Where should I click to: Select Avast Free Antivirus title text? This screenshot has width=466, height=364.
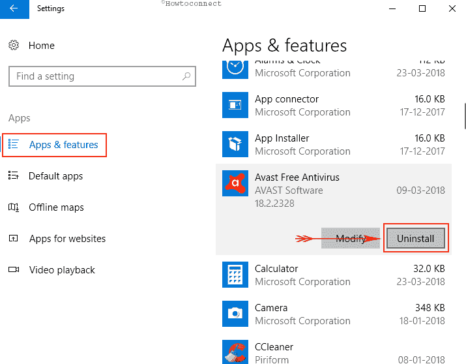(297, 177)
